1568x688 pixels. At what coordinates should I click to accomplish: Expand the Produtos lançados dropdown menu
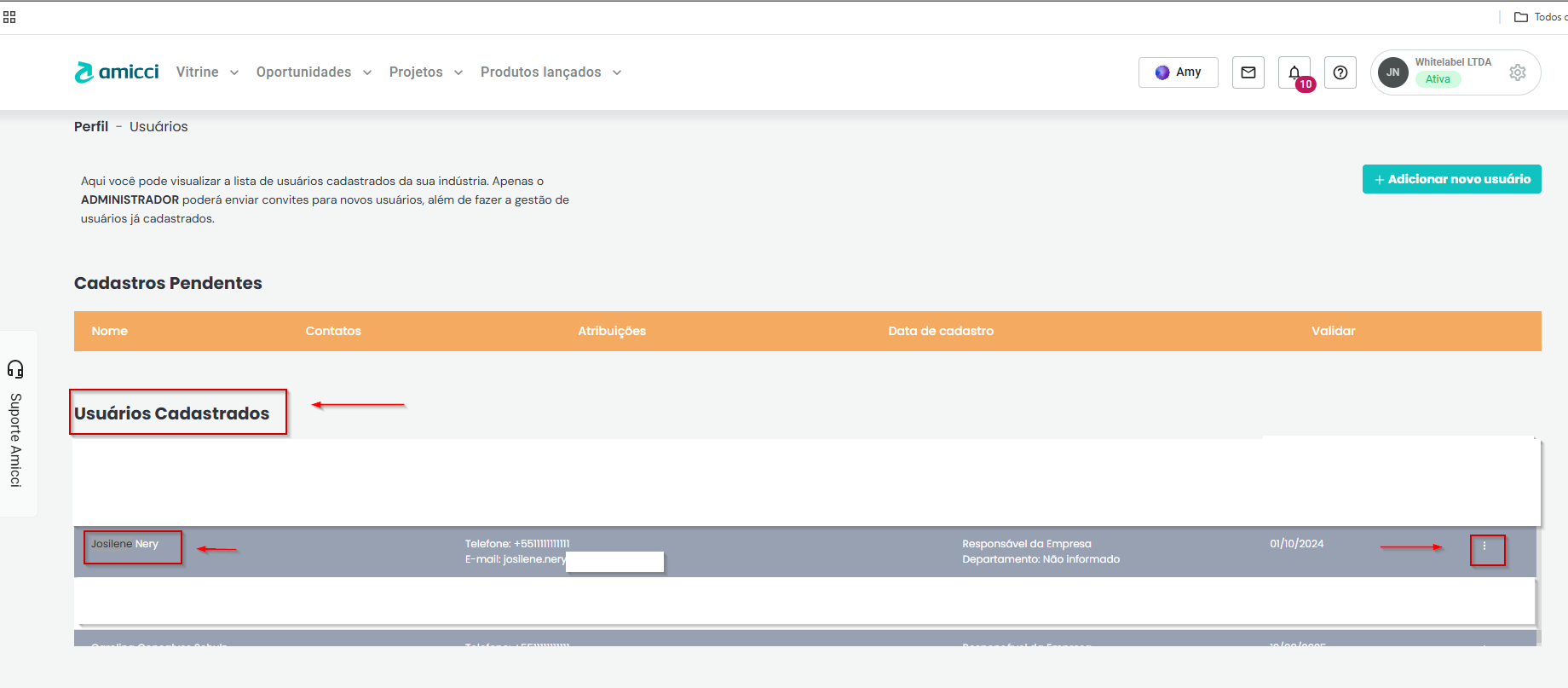coord(551,72)
